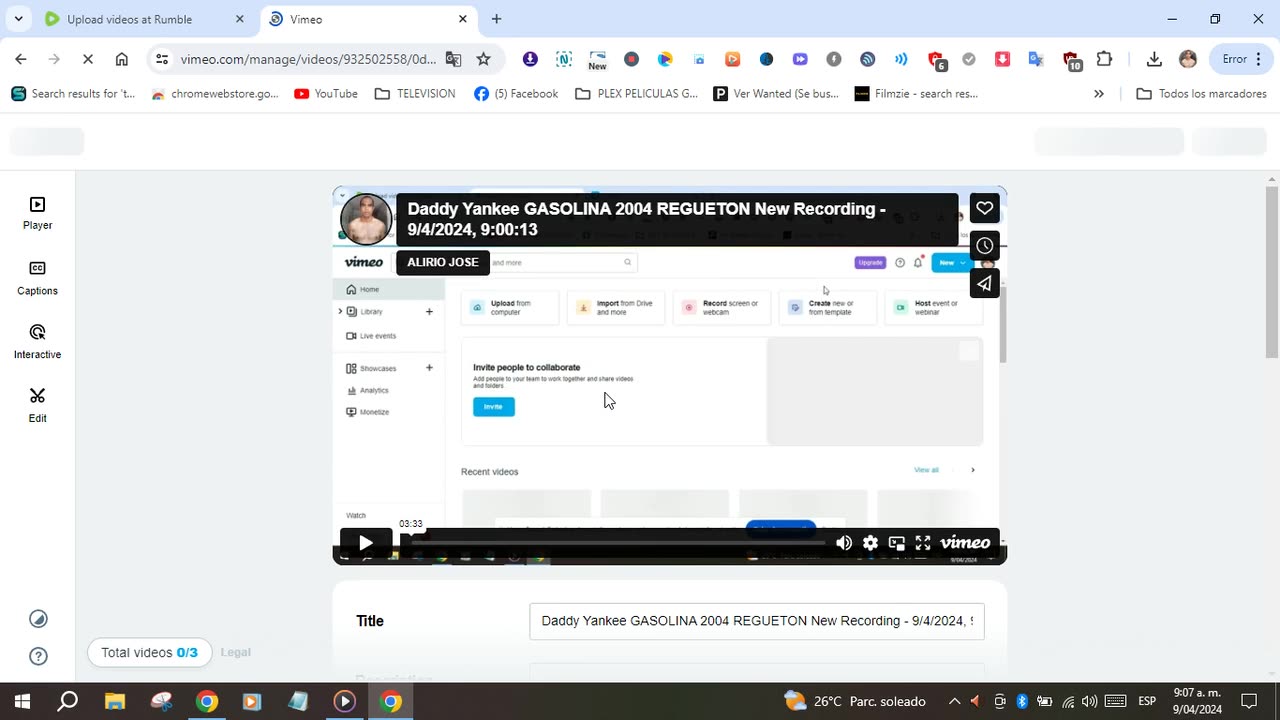1280x720 pixels.
Task: Select the Vimeo browser tab
Action: point(368,19)
